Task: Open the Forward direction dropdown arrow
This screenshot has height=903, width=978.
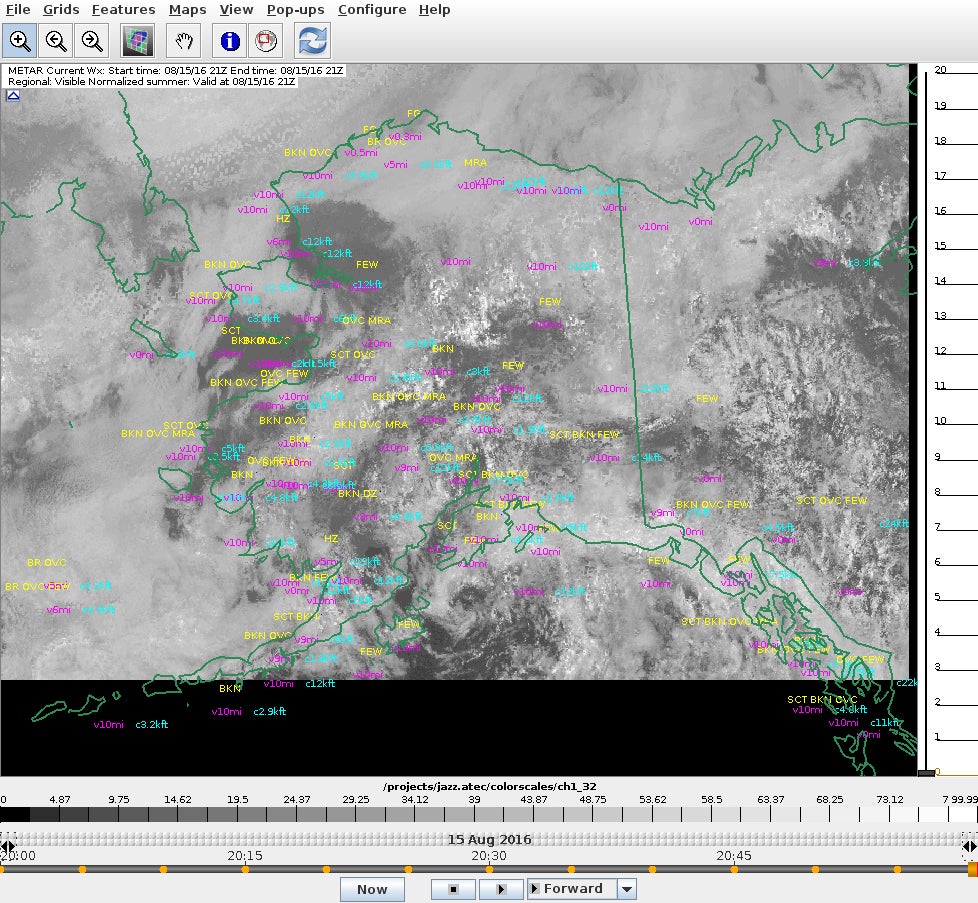Action: point(627,889)
